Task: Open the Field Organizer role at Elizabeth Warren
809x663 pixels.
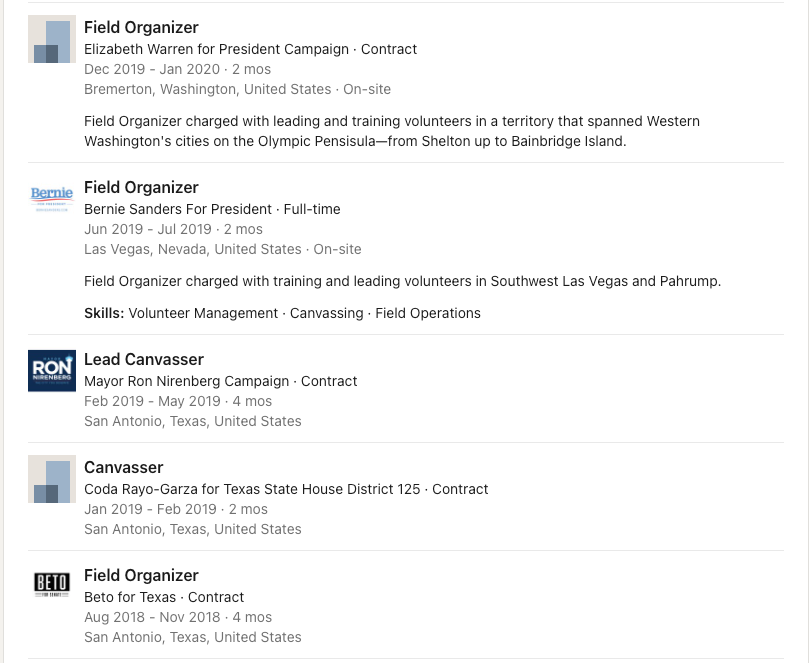Action: (x=141, y=27)
